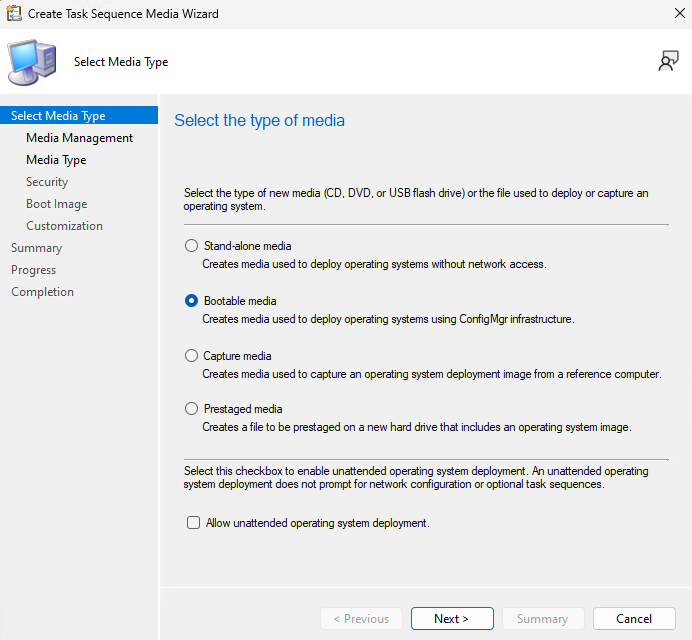Open the Security step in sidebar
This screenshot has height=640, width=692.
tap(47, 182)
